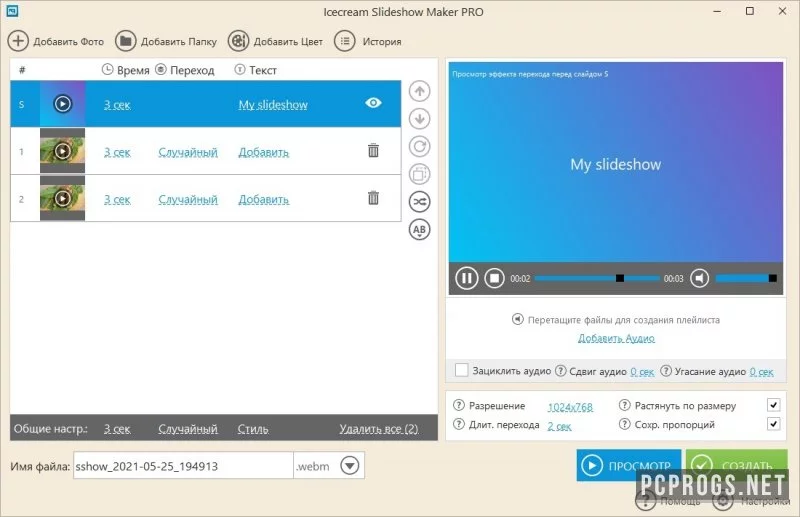
Task: Click Добавить Цвет palette icon
Action: (x=238, y=41)
